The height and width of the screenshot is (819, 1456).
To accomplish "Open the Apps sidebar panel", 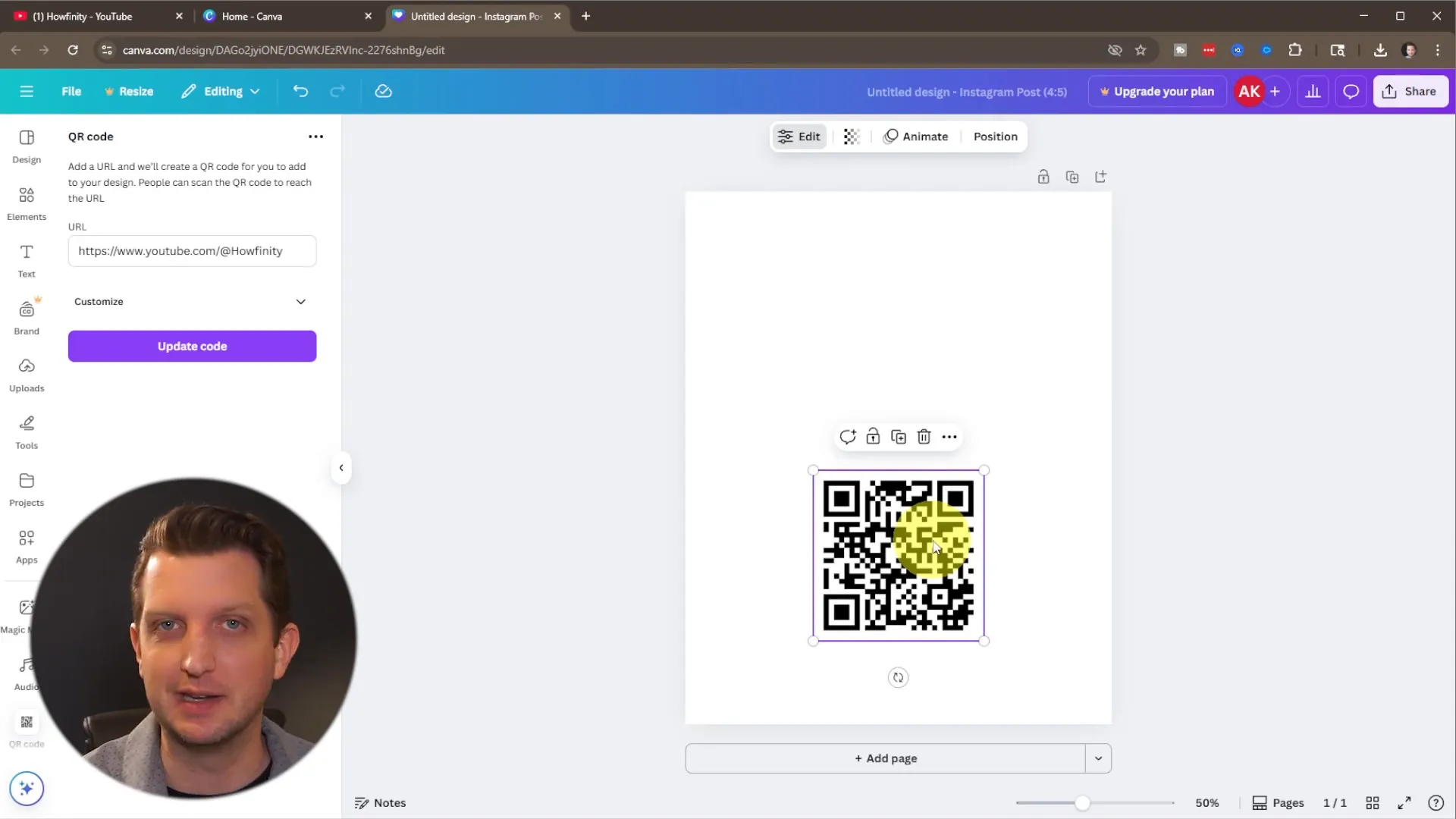I will [27, 547].
